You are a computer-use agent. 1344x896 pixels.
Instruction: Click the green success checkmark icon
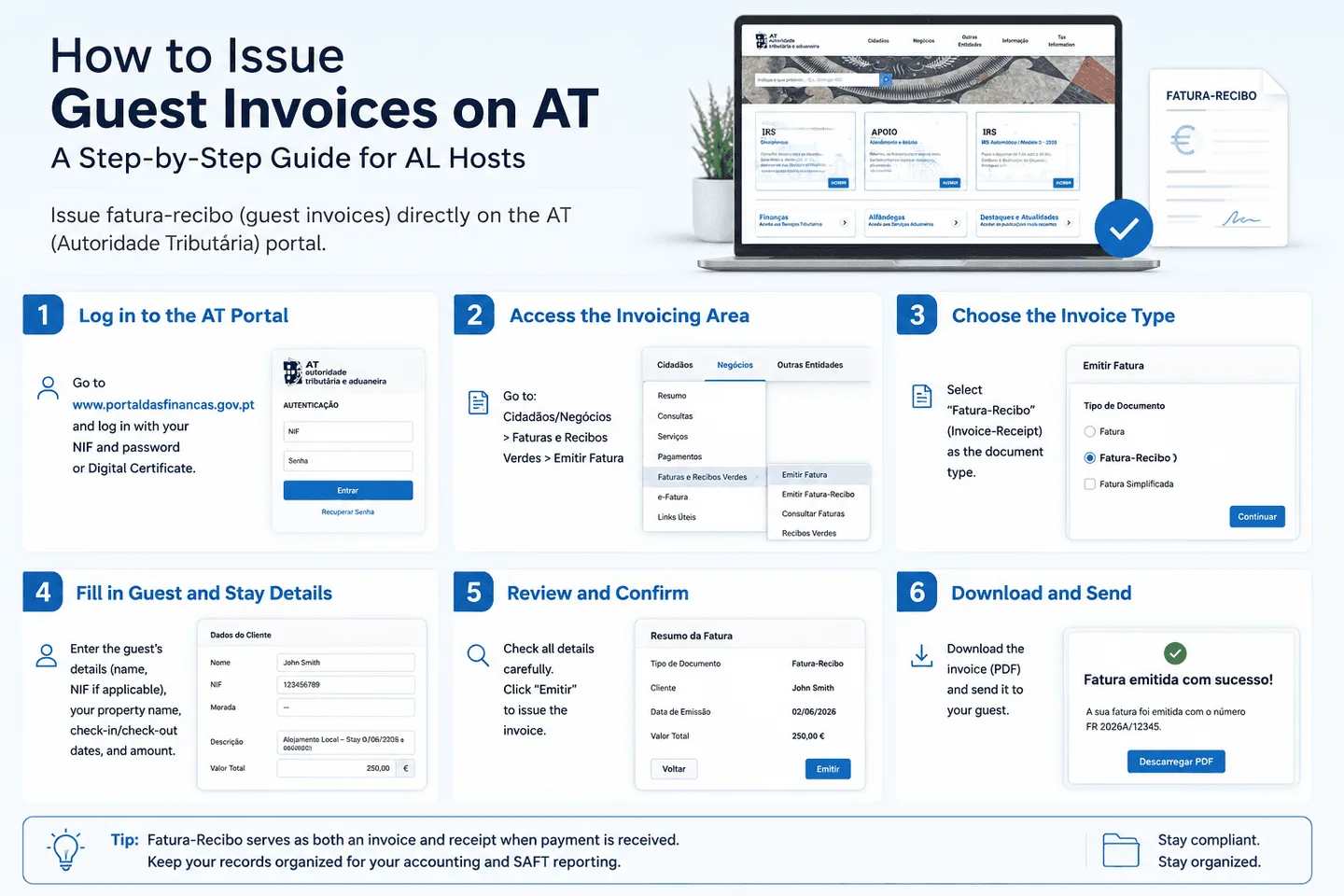1176,653
